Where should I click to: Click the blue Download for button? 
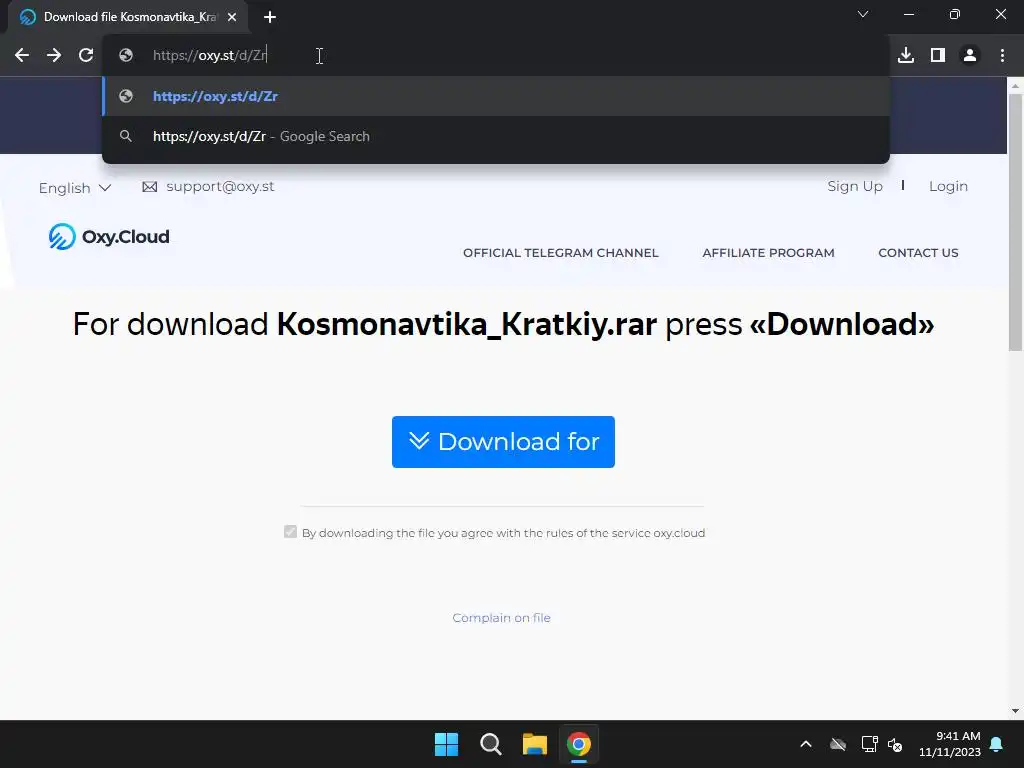[x=503, y=441]
